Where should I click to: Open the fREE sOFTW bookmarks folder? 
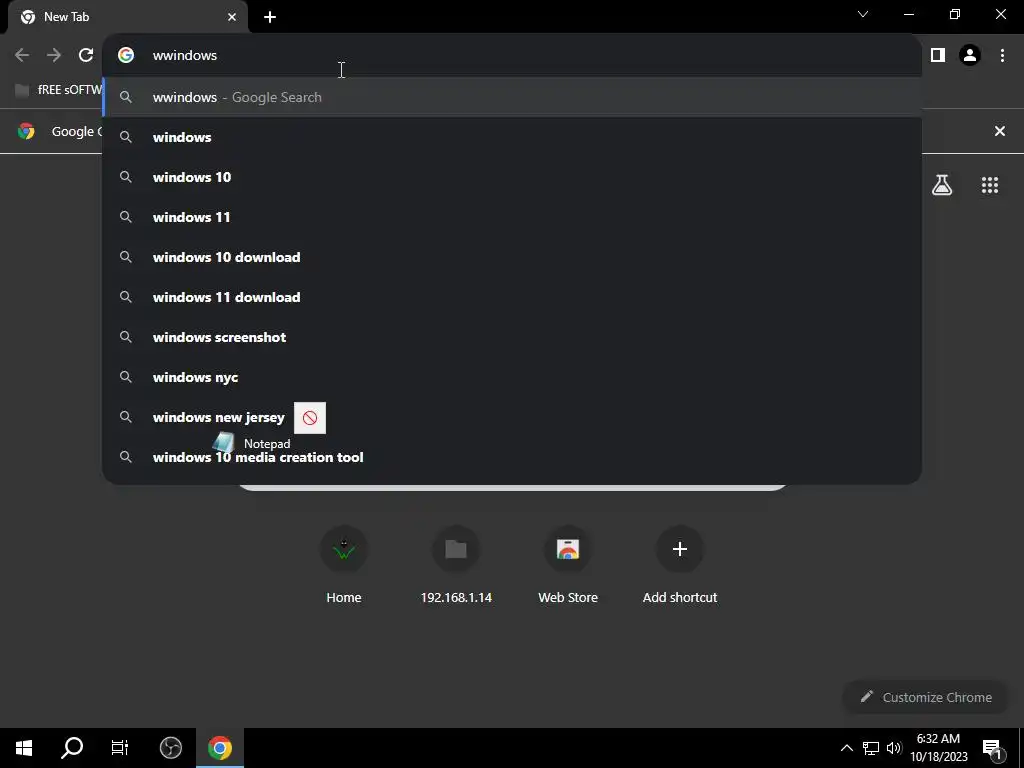(59, 89)
